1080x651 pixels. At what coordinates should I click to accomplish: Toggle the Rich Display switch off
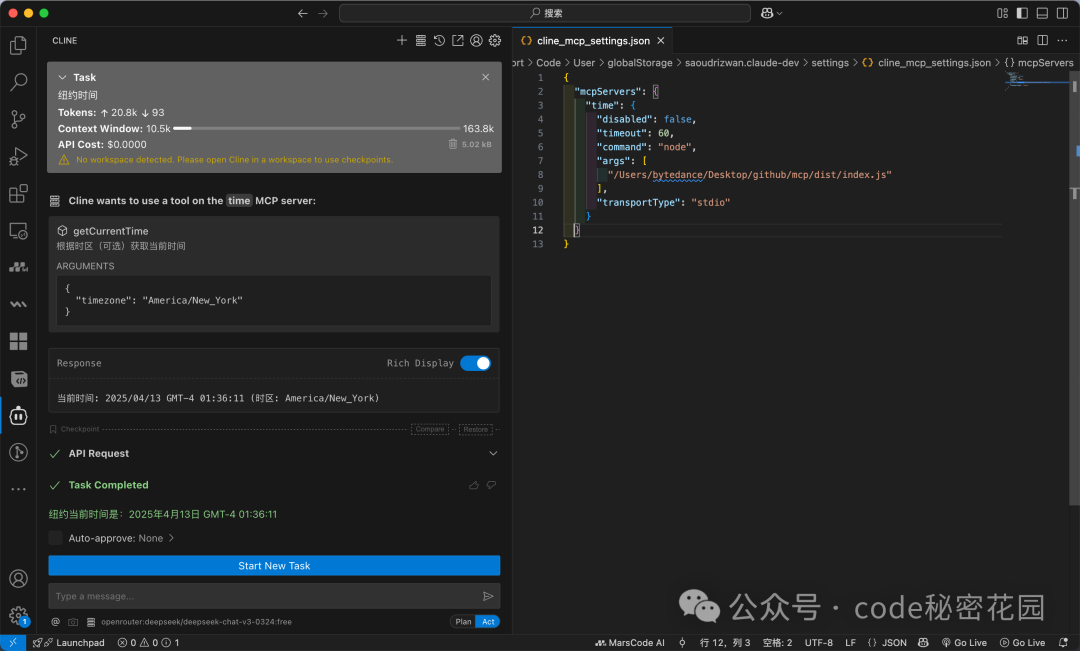pyautogui.click(x=475, y=363)
